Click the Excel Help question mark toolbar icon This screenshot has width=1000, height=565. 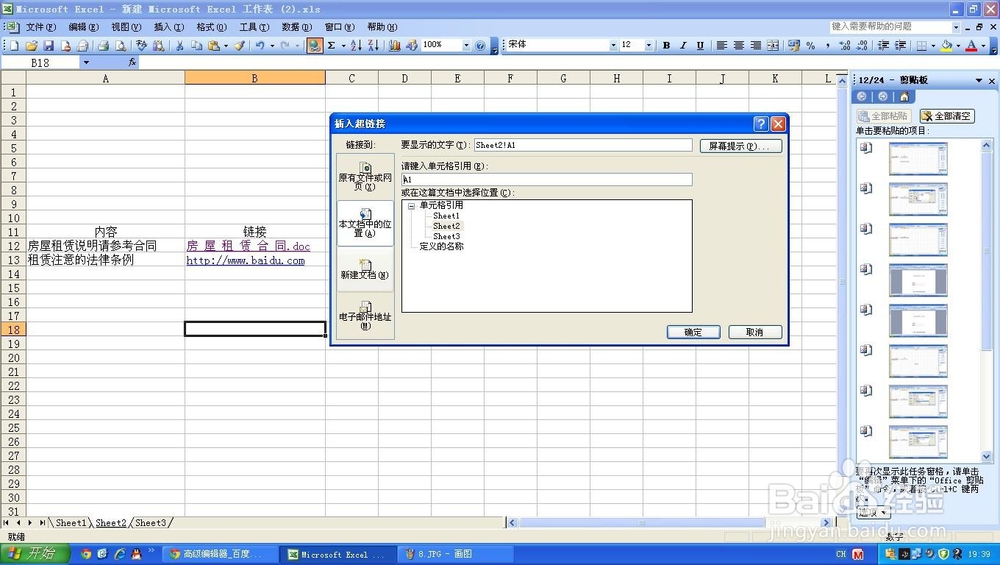pos(480,45)
